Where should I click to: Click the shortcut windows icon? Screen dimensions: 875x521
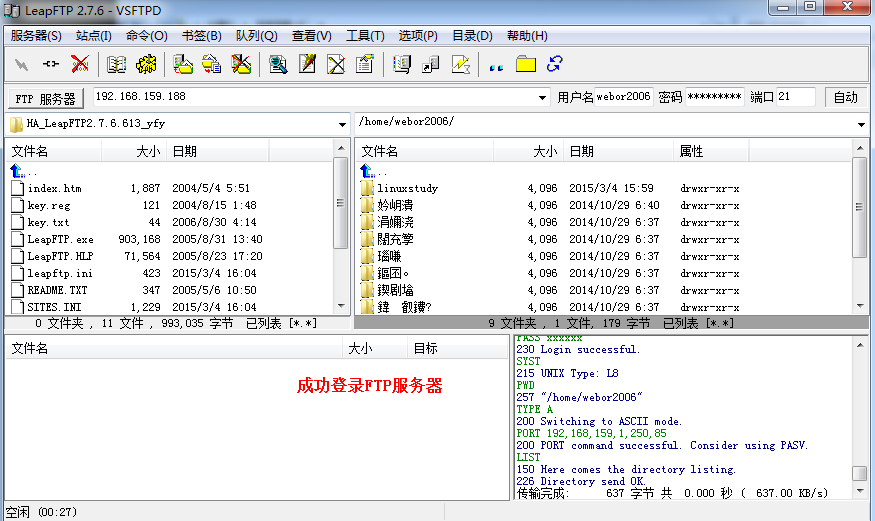click(431, 64)
